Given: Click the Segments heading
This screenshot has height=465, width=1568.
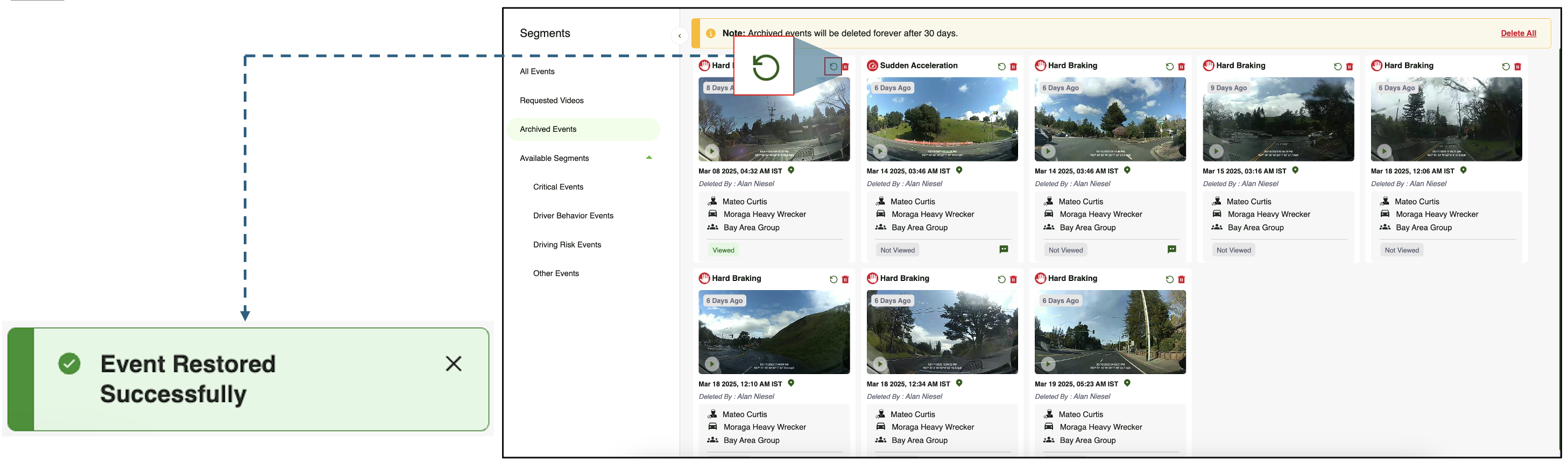Looking at the screenshot, I should (545, 33).
